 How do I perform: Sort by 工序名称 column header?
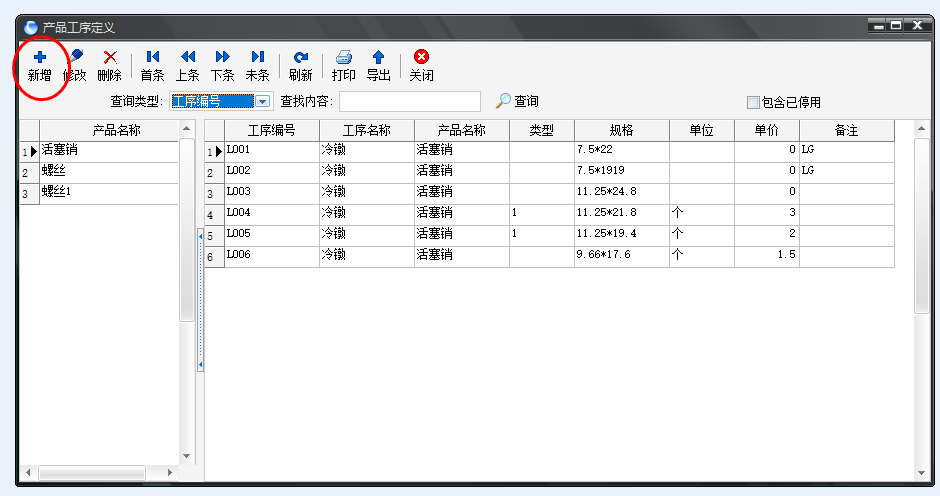point(366,130)
